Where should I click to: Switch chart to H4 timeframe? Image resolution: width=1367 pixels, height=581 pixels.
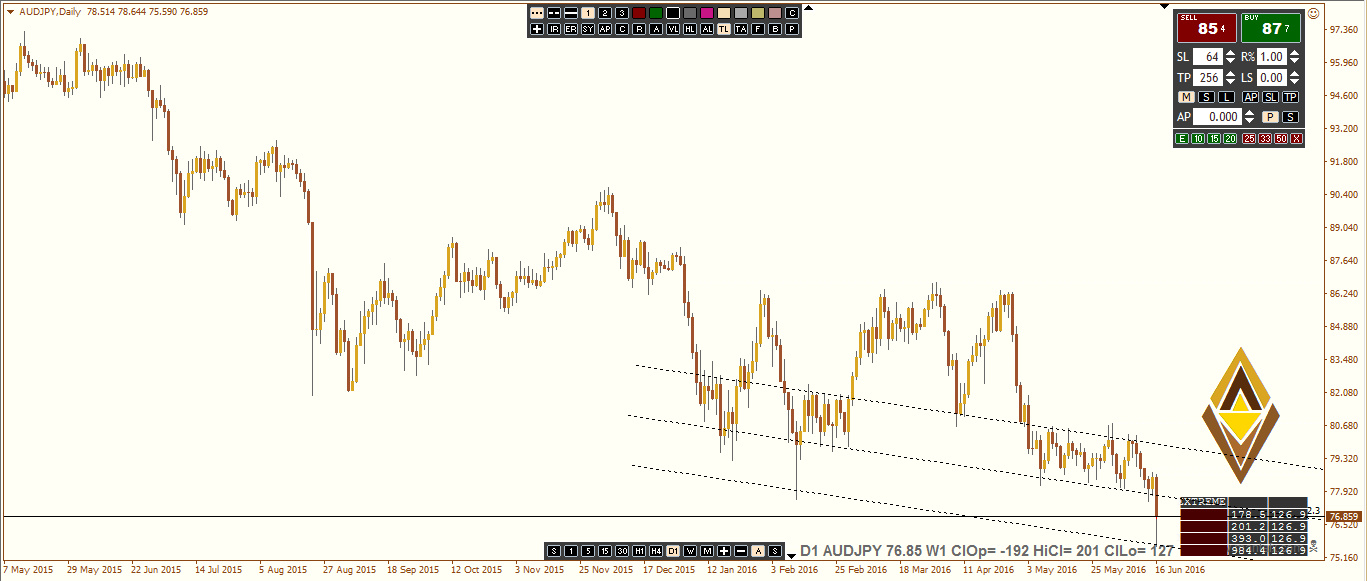[656, 550]
